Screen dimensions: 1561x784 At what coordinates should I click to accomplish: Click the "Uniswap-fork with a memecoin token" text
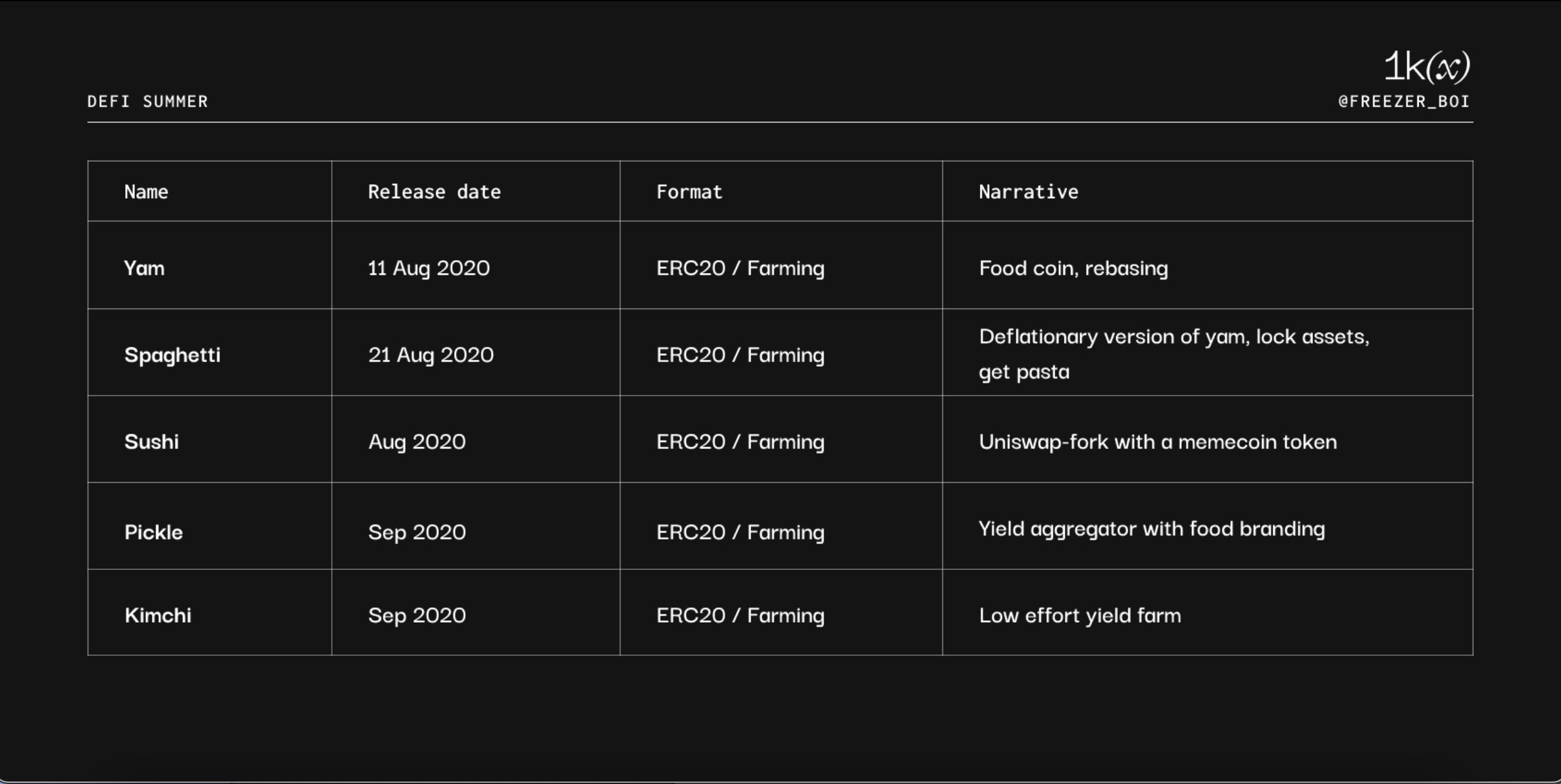[x=1157, y=442]
